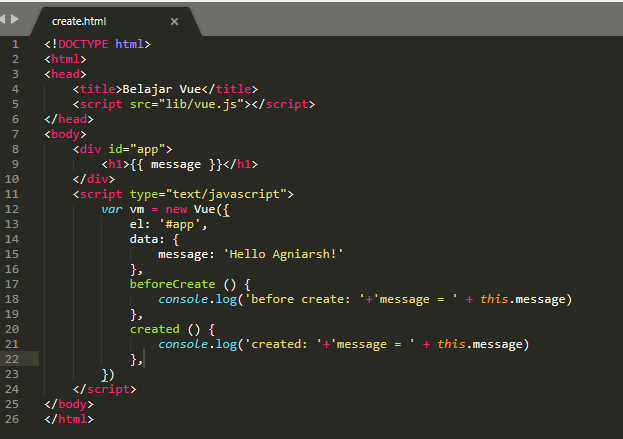Click the 'created: ' string on line 21
Image resolution: width=623 pixels, height=439 pixels.
(283, 344)
